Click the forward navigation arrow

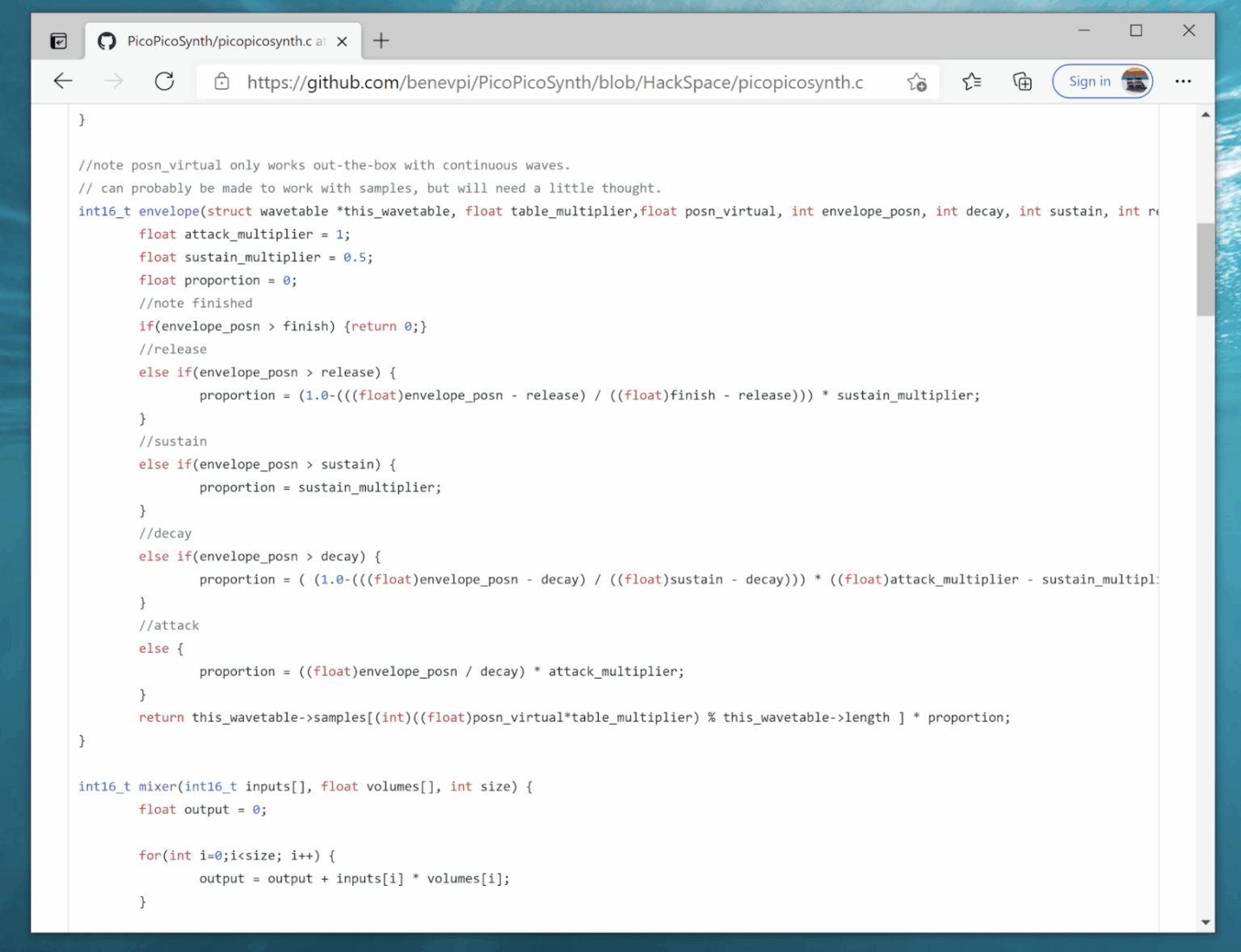114,81
